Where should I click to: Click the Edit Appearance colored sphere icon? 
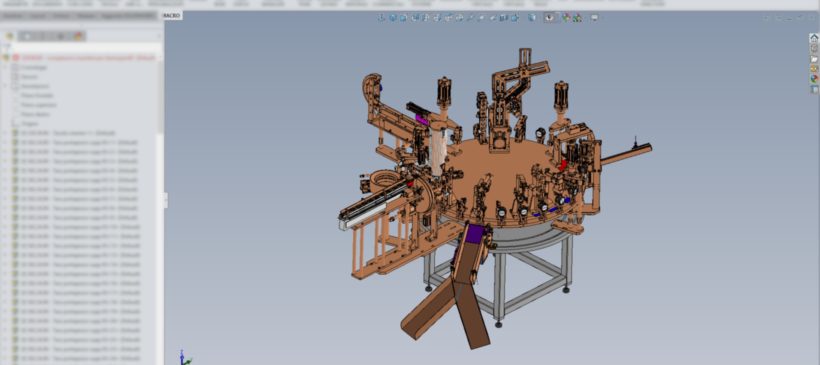click(565, 18)
